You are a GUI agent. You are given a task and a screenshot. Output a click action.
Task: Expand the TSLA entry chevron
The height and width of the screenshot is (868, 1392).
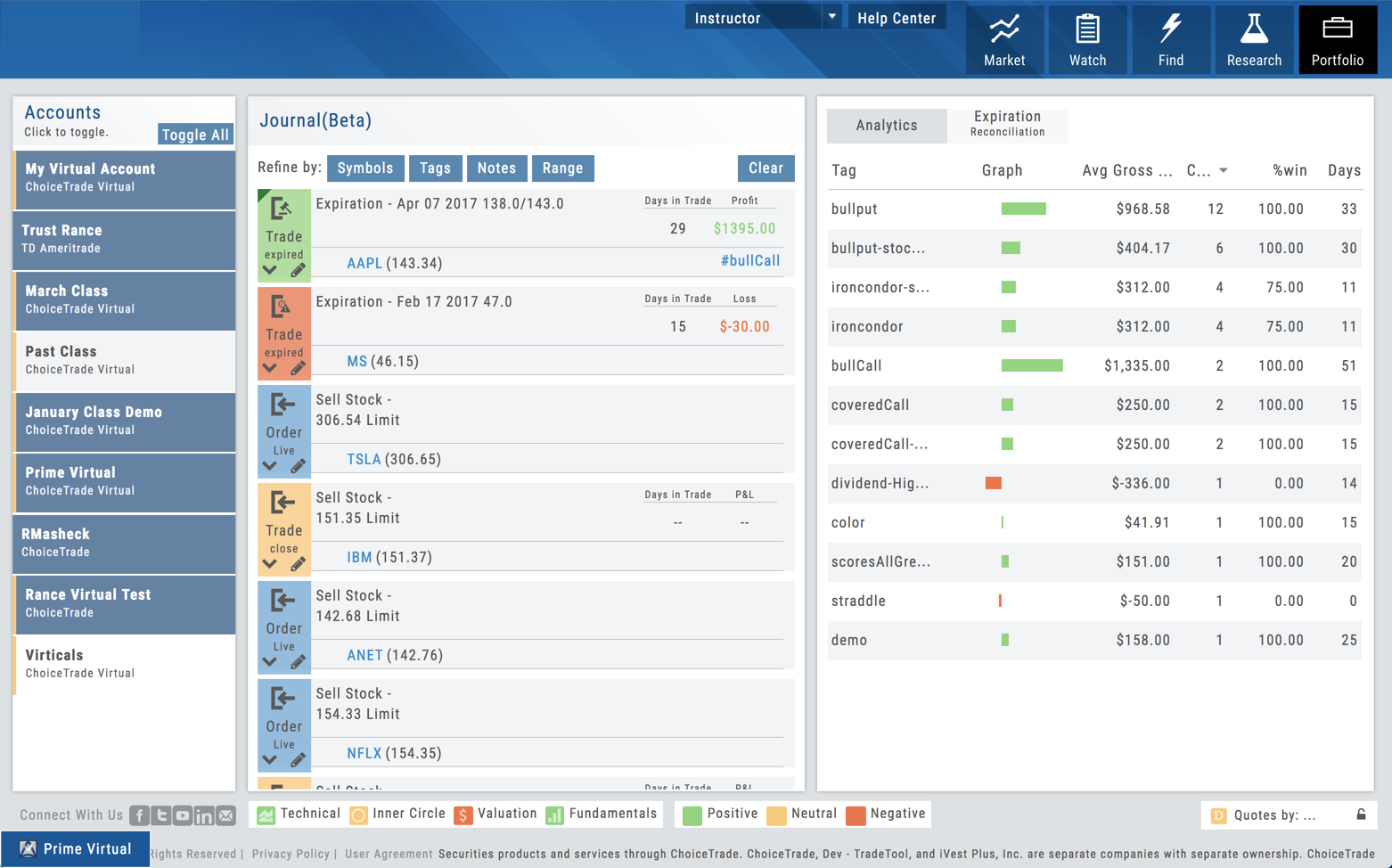click(x=270, y=466)
